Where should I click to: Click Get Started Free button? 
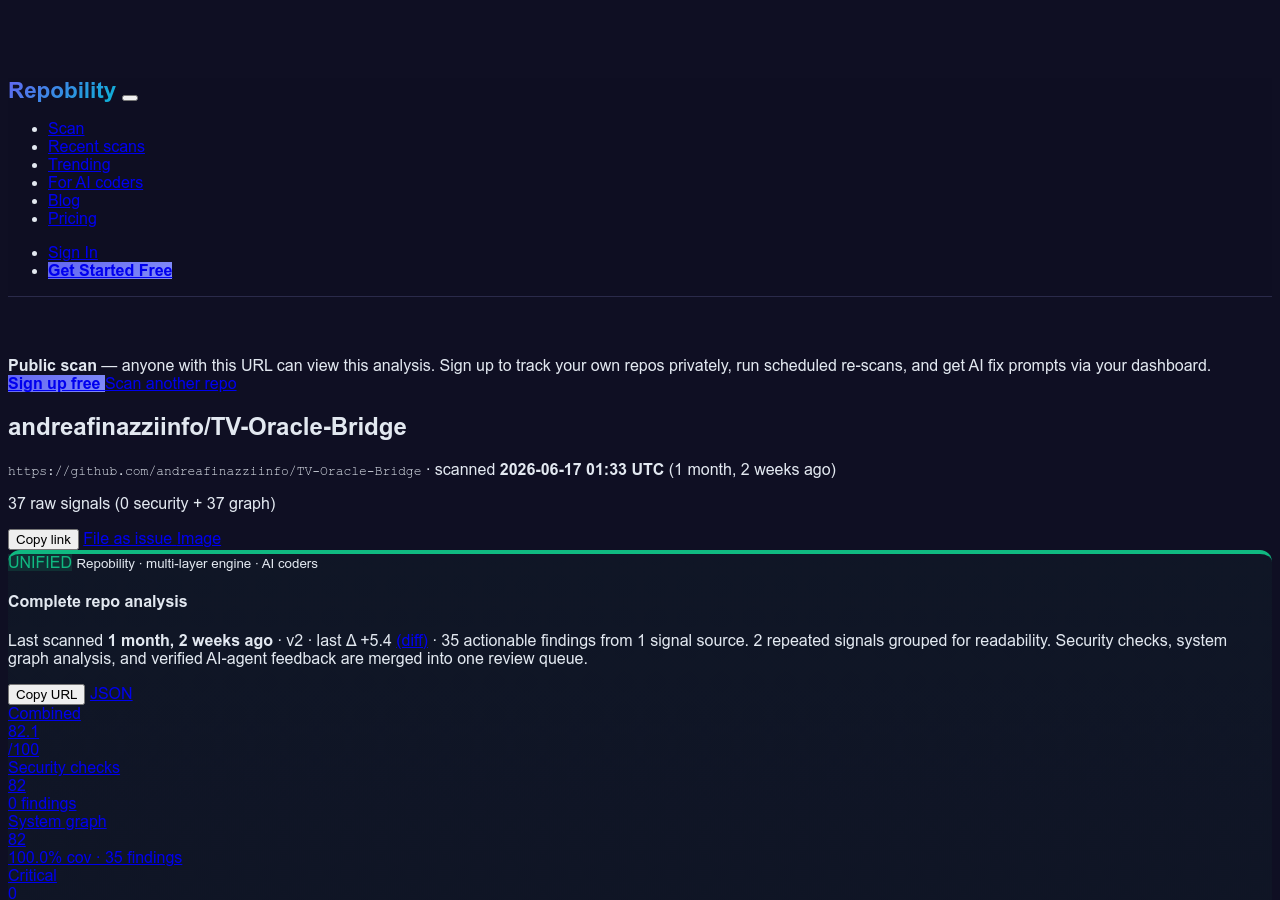click(110, 270)
